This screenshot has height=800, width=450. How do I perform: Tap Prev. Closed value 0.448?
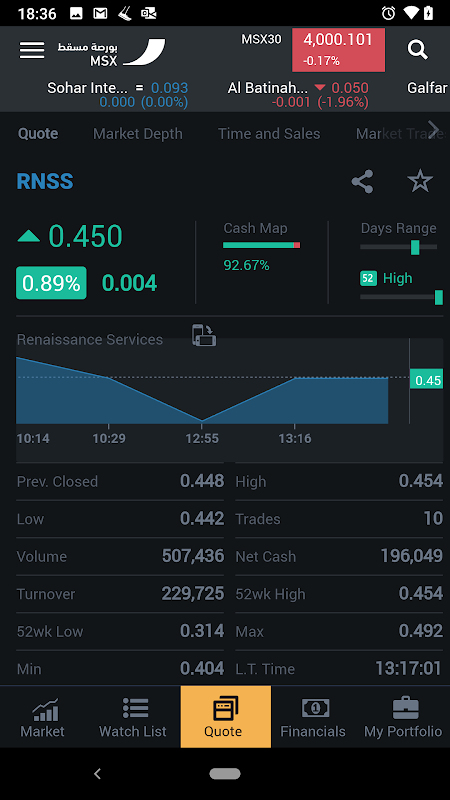[x=202, y=481]
